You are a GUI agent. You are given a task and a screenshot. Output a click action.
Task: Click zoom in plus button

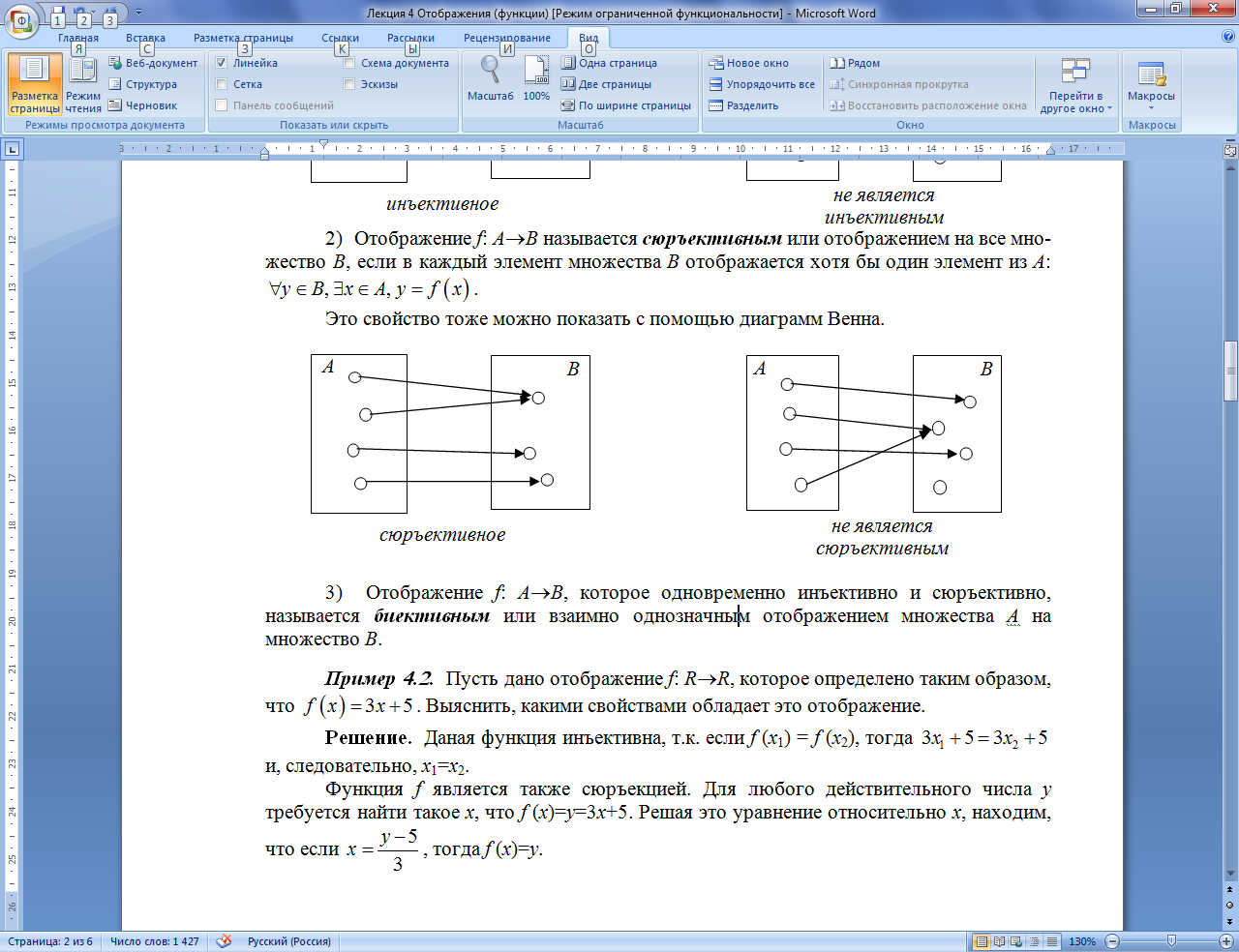[x=1226, y=941]
